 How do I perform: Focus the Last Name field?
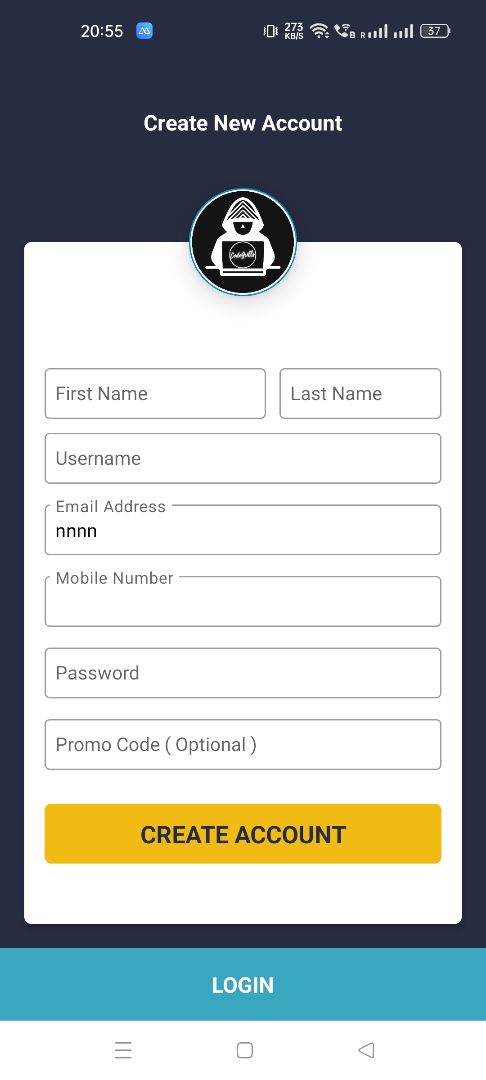pyautogui.click(x=360, y=393)
